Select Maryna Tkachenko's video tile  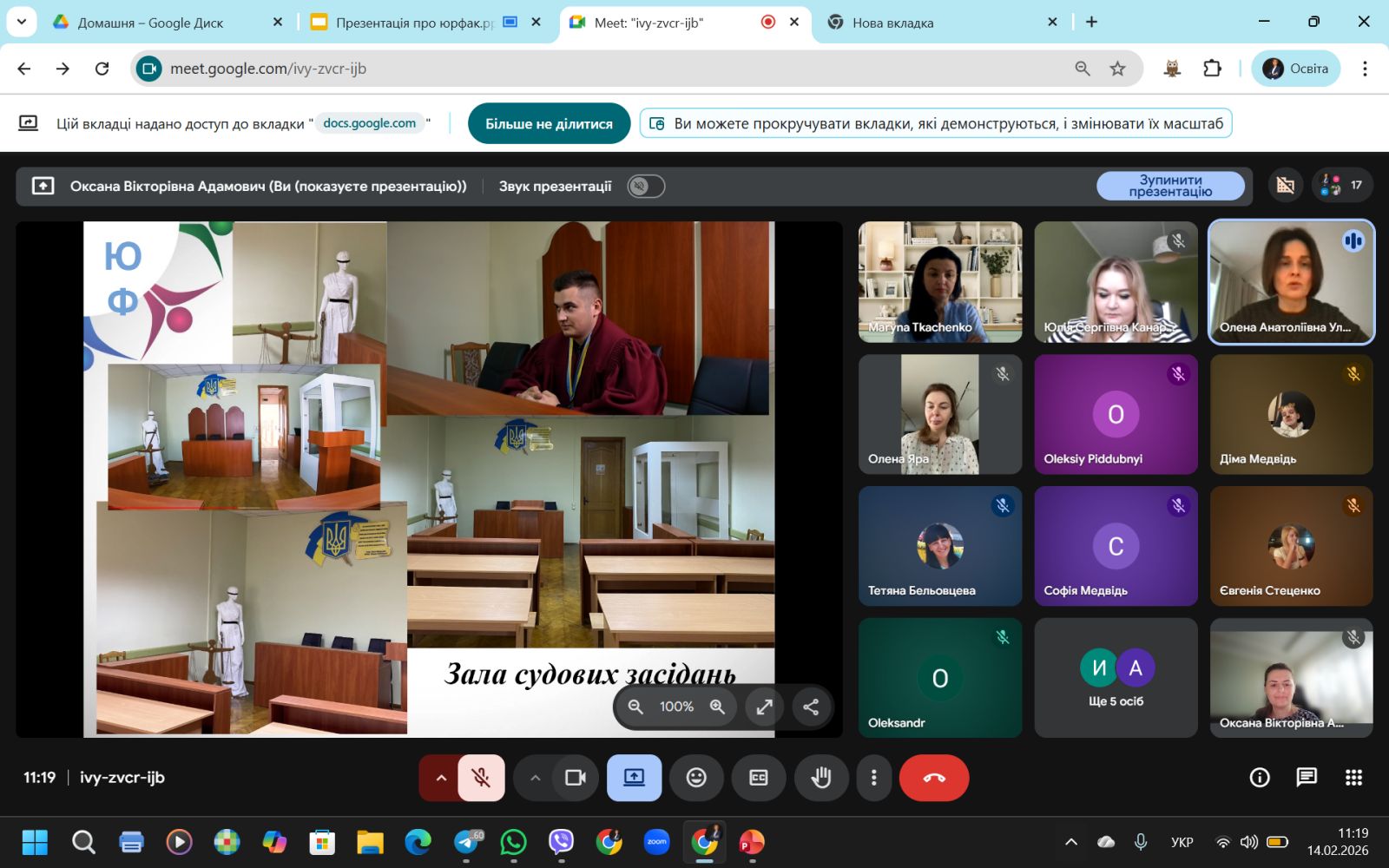click(x=940, y=281)
